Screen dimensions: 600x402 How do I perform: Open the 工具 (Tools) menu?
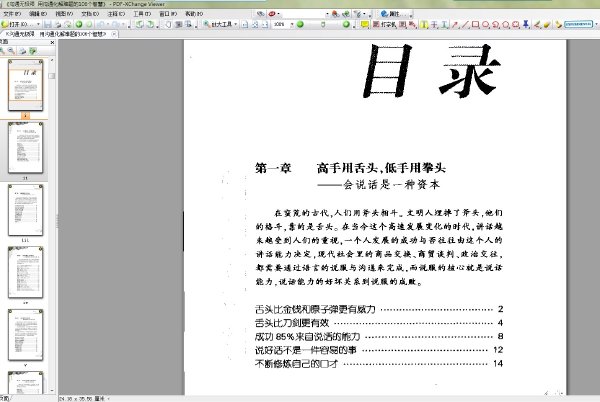pos(142,14)
